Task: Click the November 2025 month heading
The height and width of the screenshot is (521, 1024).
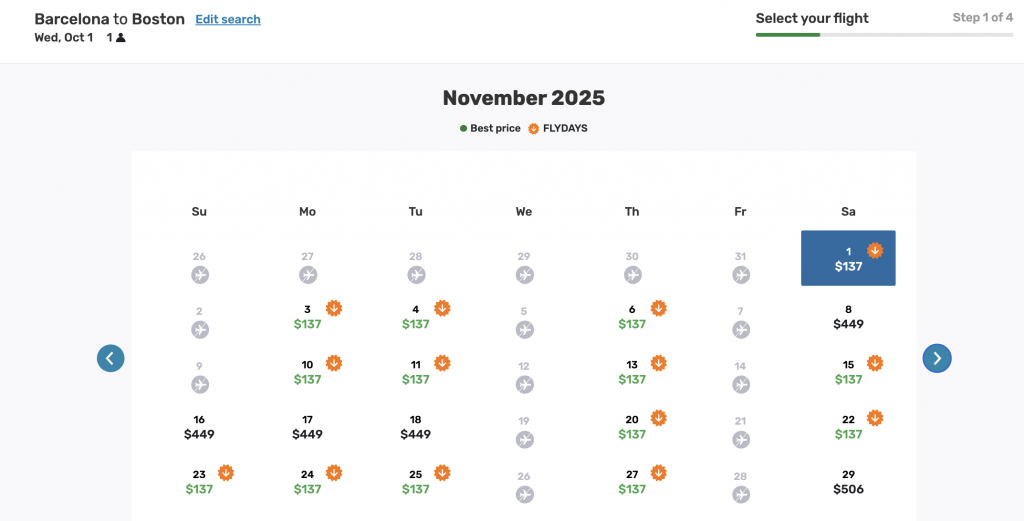Action: (x=524, y=98)
